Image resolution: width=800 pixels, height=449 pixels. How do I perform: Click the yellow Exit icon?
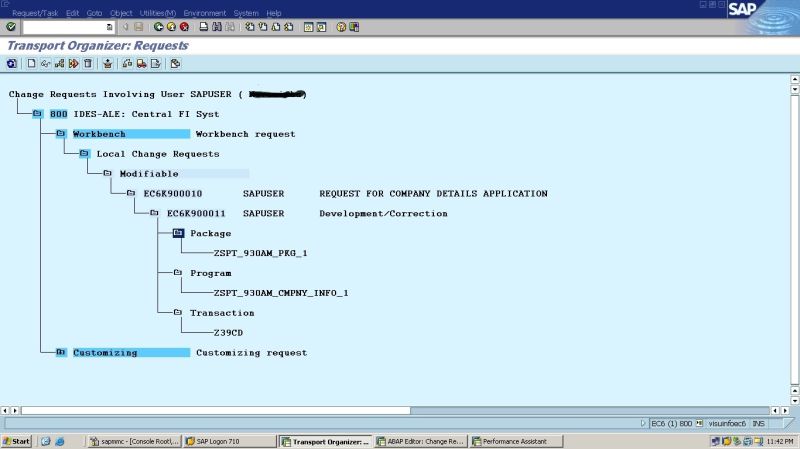(171, 27)
